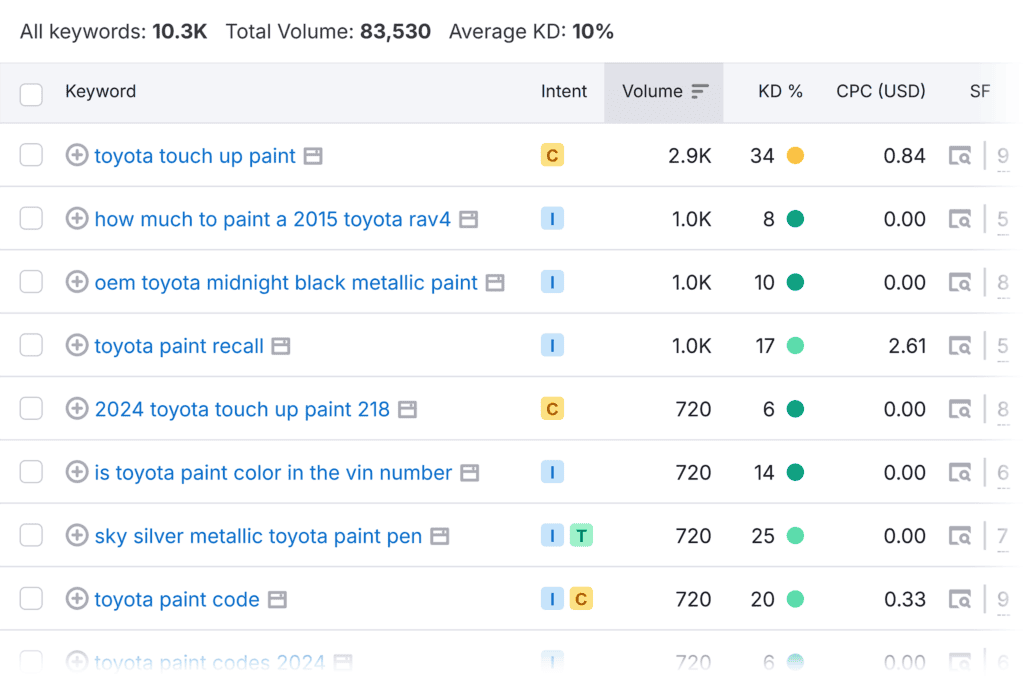Screen dimensions: 1024x679
Task: Click the table icon next to toyota paint recall
Action: pos(281,346)
